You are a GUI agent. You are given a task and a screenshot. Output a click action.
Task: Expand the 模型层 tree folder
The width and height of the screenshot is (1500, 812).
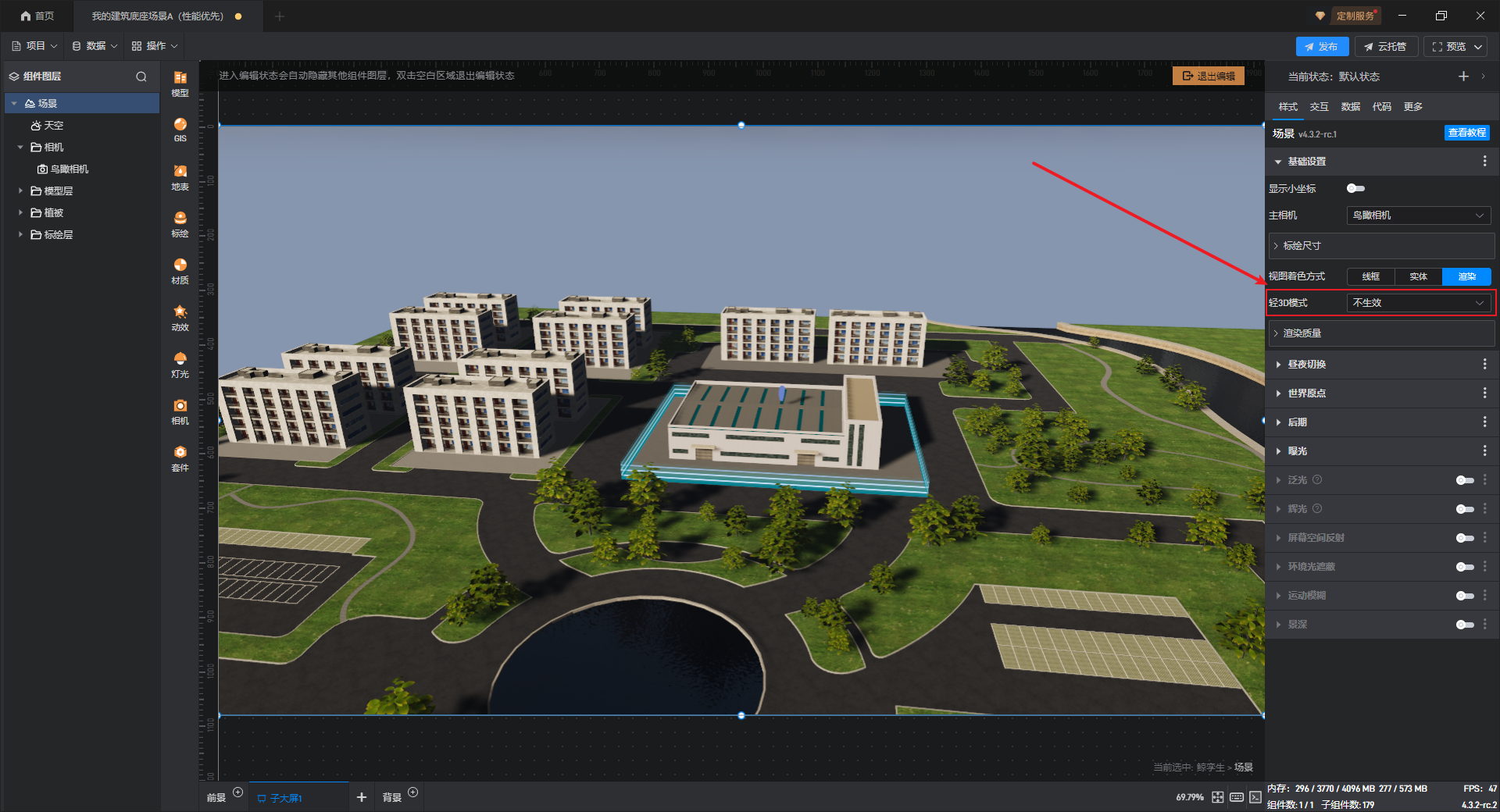click(21, 191)
